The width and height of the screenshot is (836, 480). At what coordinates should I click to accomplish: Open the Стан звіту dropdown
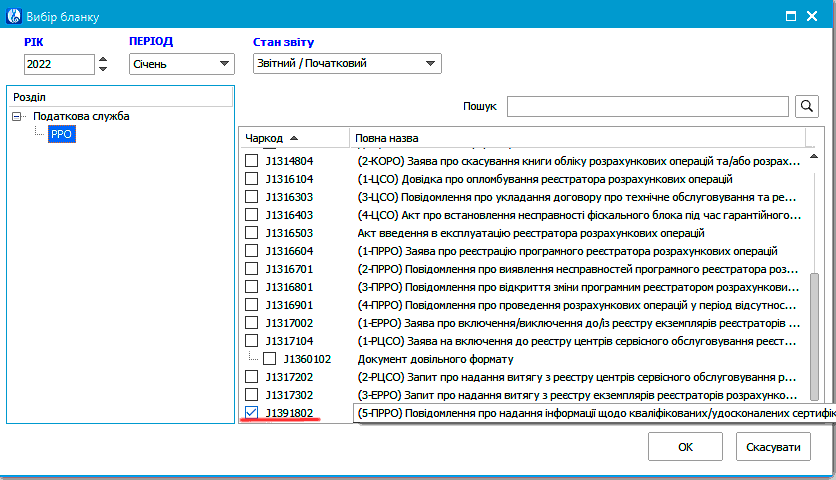click(x=346, y=64)
